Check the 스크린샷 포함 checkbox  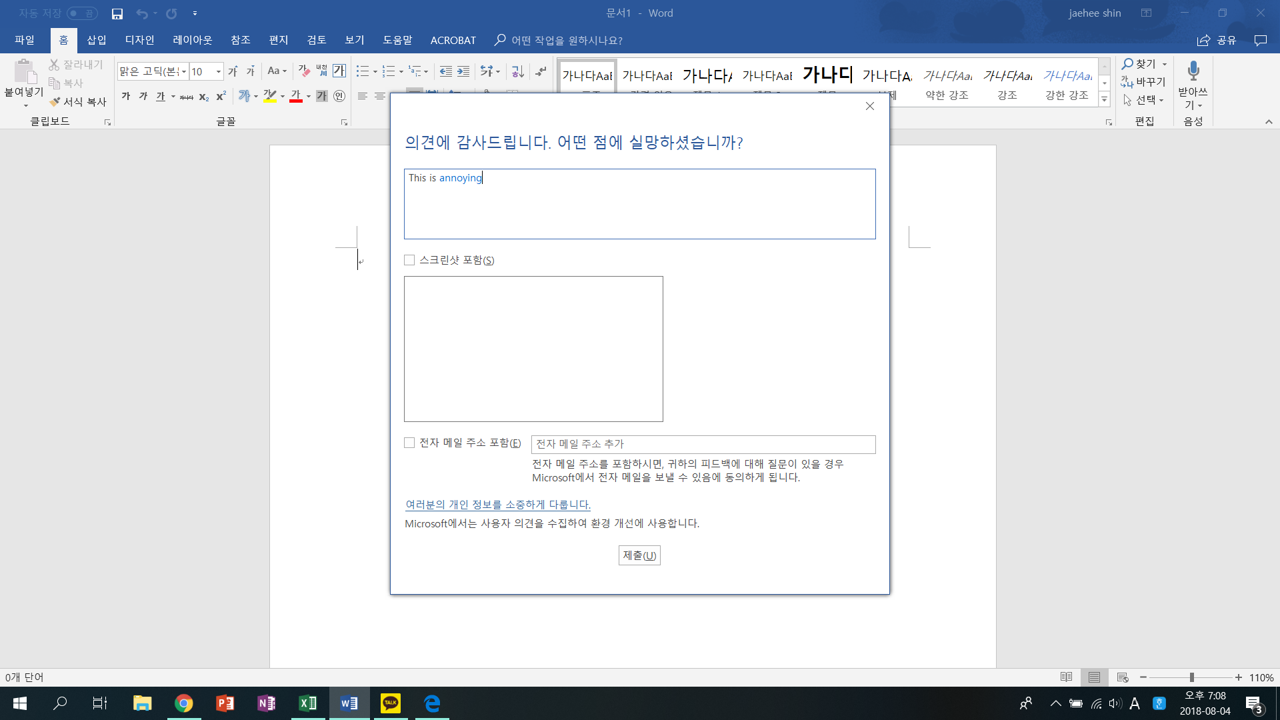(x=409, y=260)
